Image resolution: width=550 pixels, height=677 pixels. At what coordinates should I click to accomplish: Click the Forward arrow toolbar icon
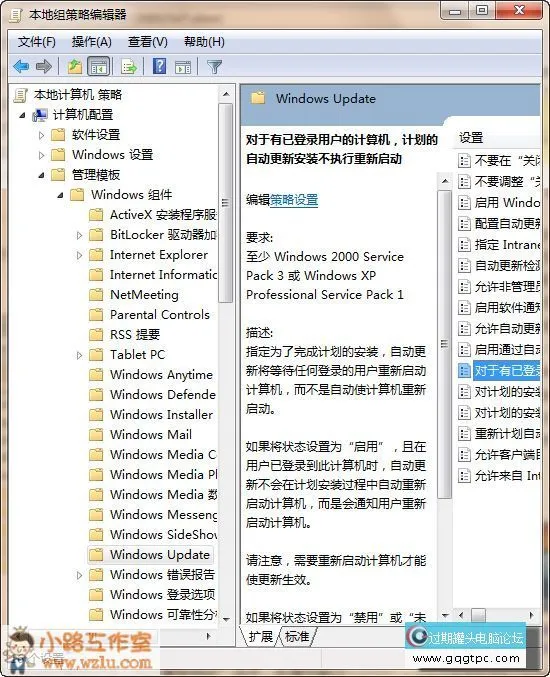(44, 66)
